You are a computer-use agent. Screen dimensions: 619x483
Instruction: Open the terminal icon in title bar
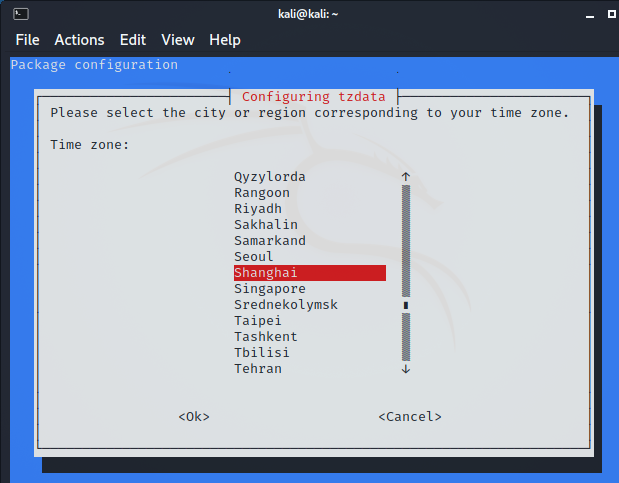pos(21,14)
